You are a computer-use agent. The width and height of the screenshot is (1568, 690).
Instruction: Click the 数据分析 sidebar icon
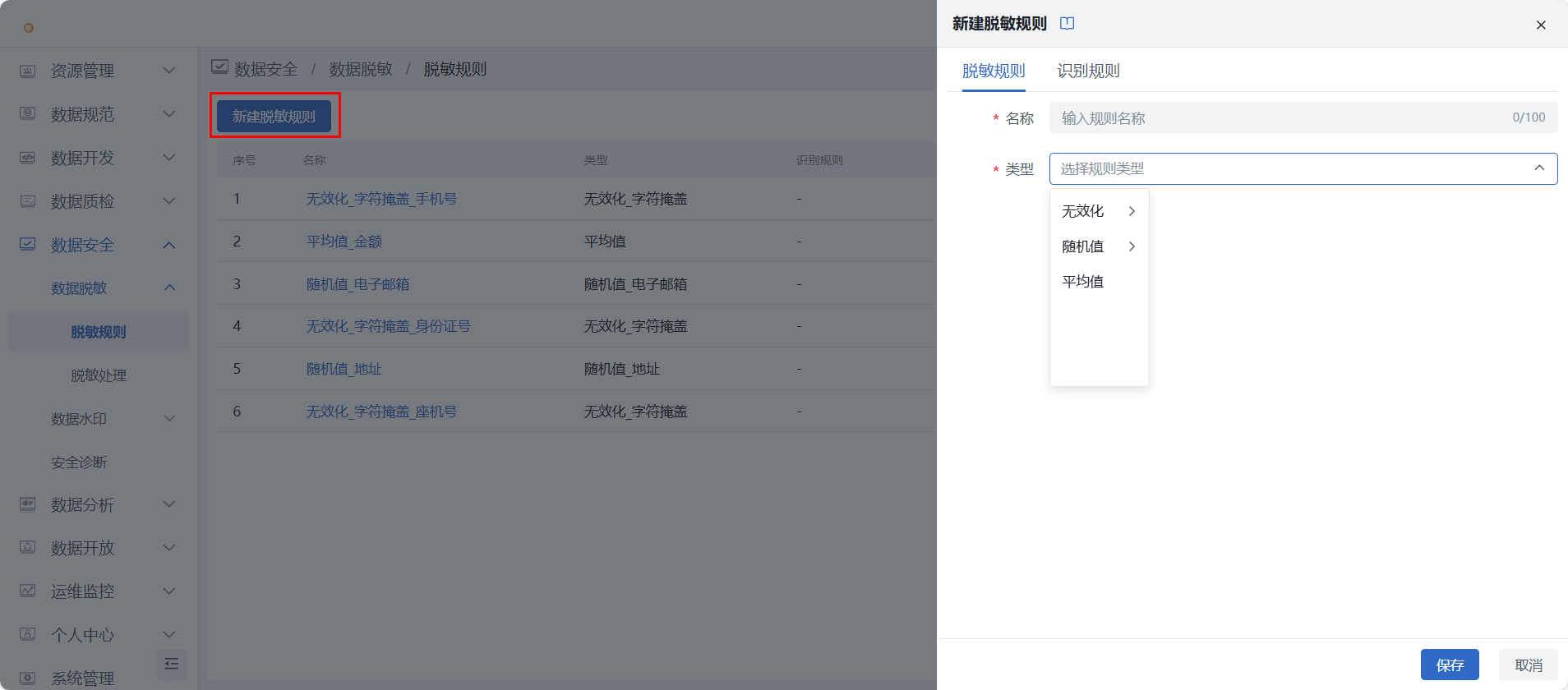pyautogui.click(x=27, y=504)
